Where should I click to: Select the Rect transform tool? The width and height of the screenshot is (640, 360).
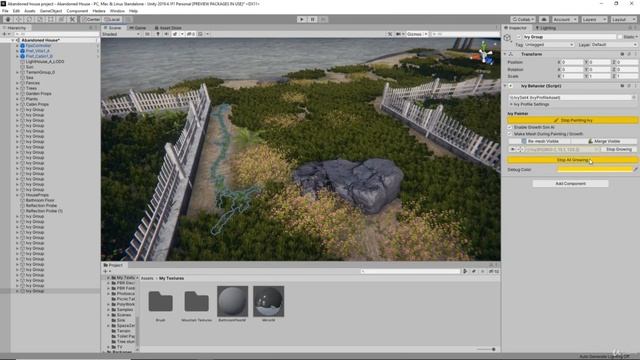point(51,19)
